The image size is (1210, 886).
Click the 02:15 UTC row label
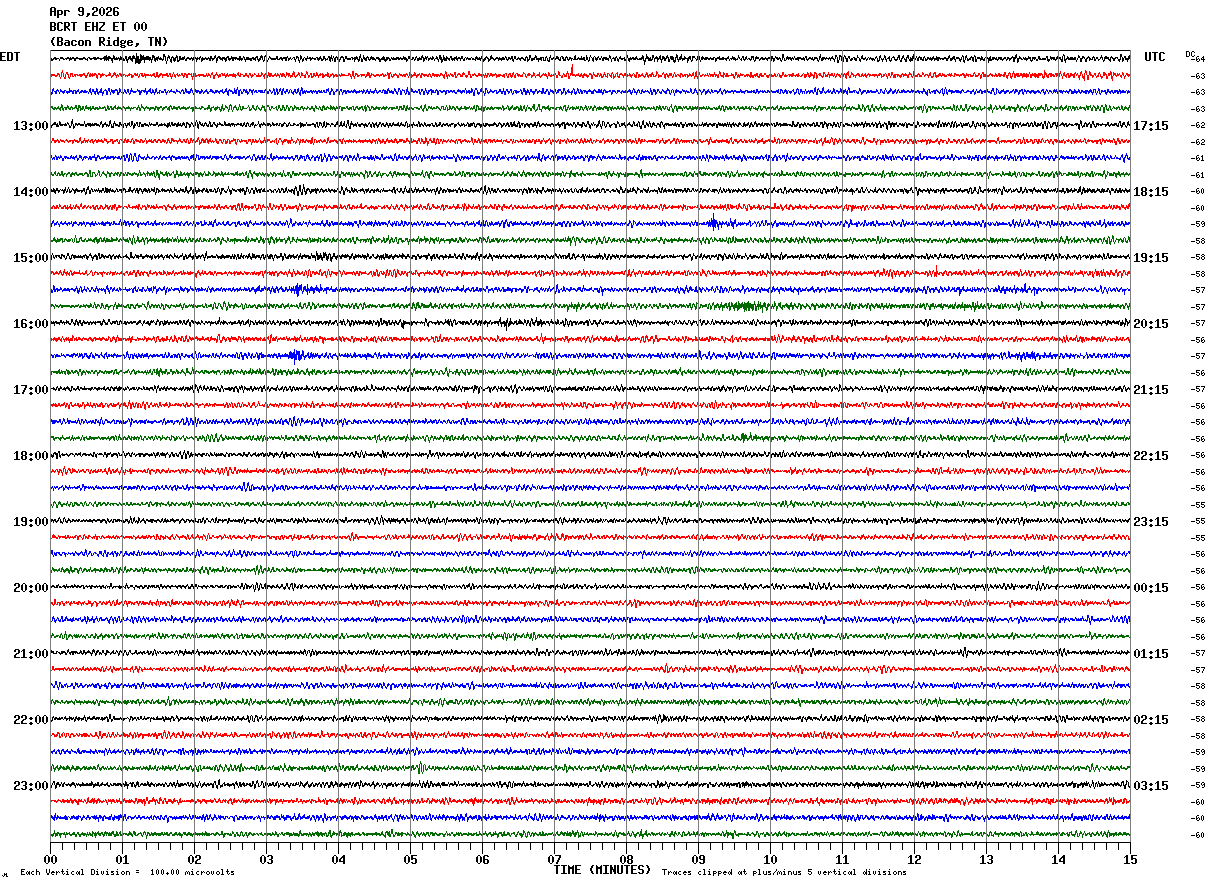(1151, 720)
